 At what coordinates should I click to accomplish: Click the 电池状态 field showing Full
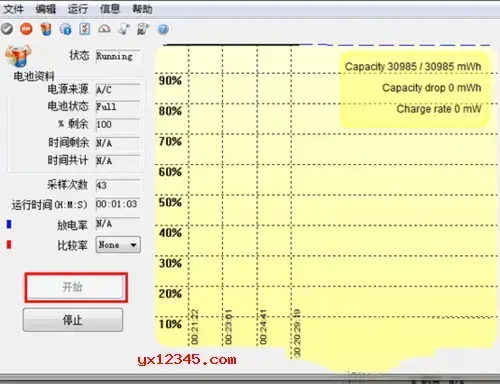118,107
